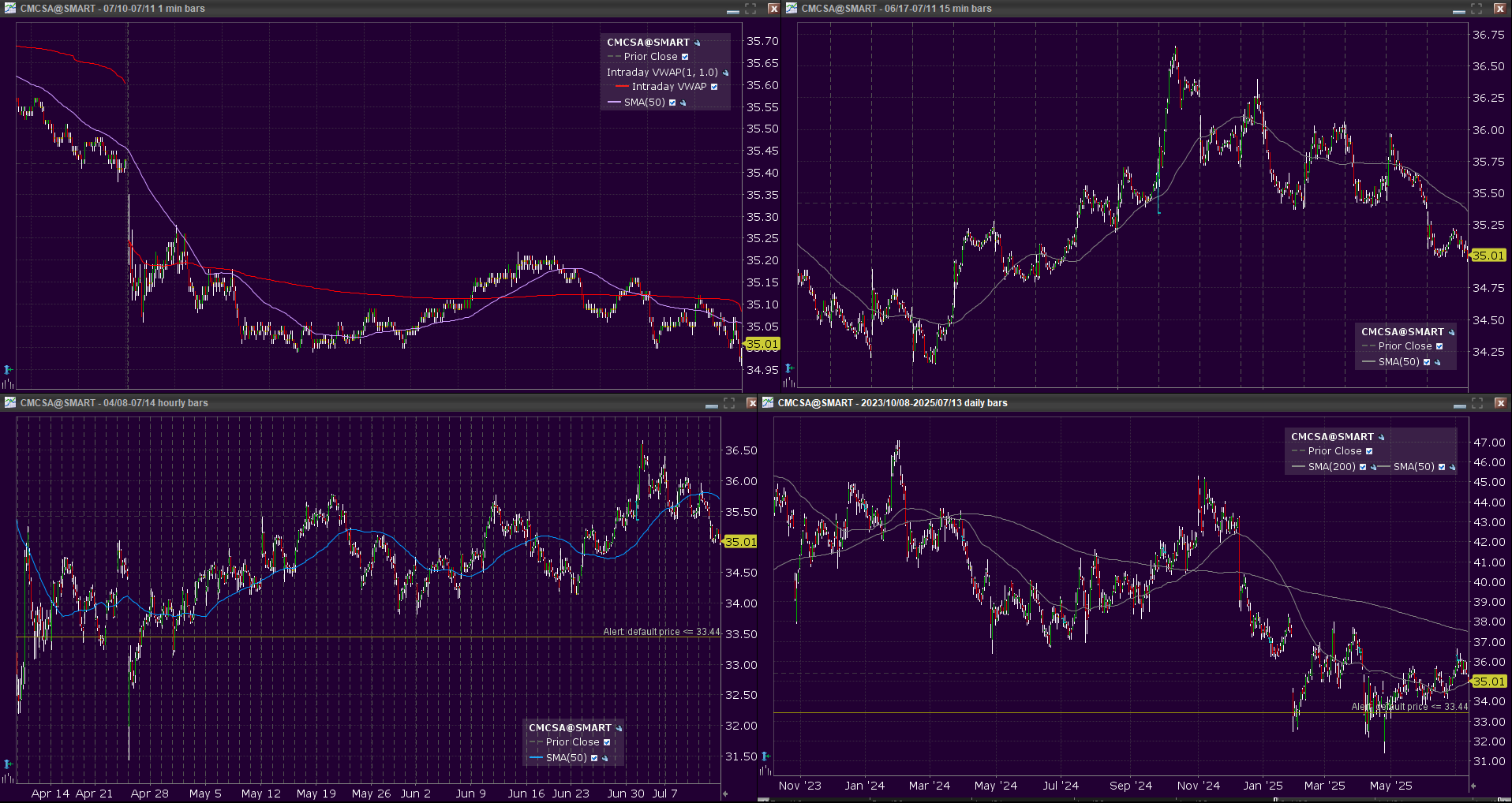Uncheck Prior Close in the 1 min chart

(685, 57)
